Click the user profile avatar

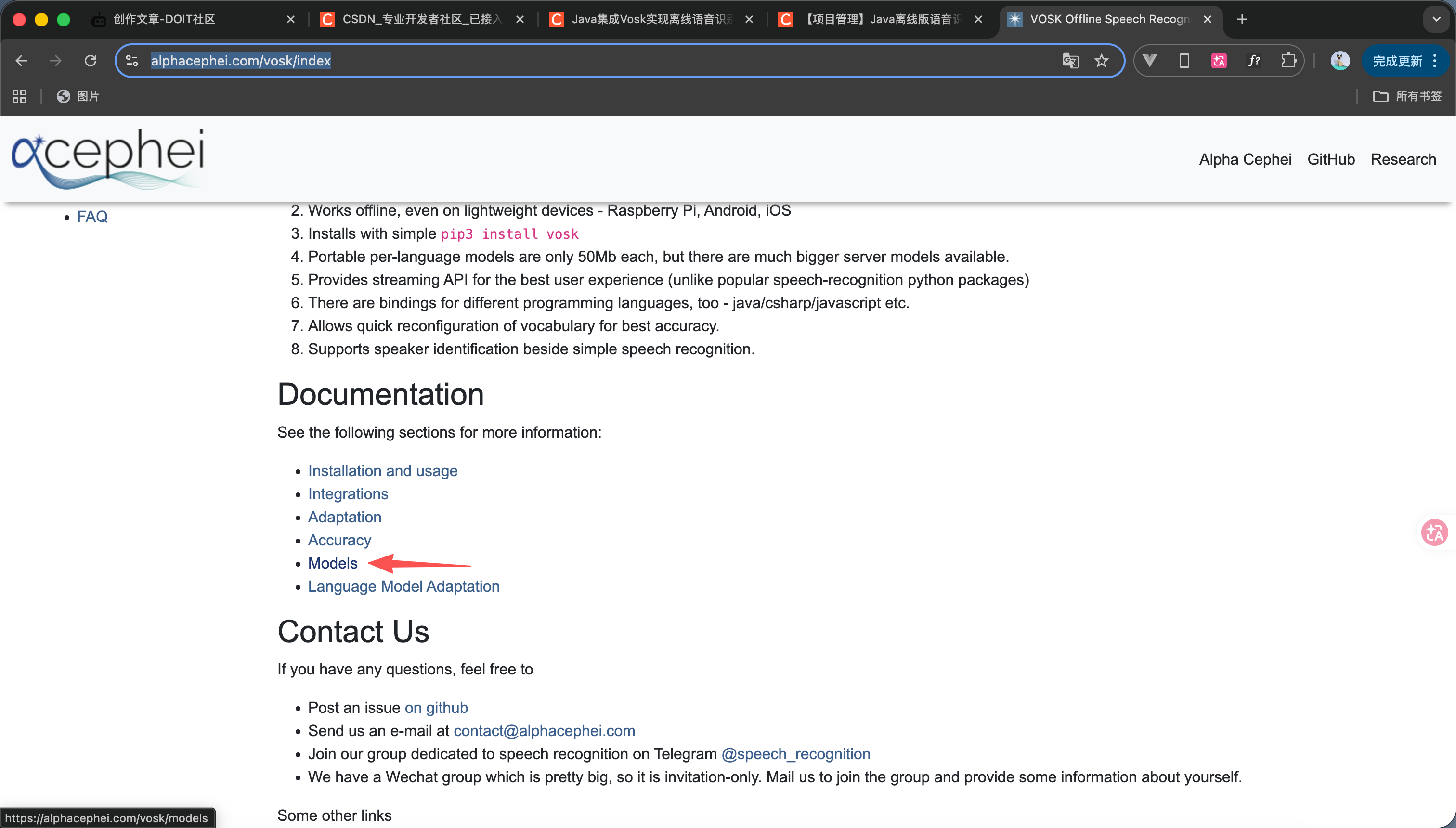[x=1340, y=61]
